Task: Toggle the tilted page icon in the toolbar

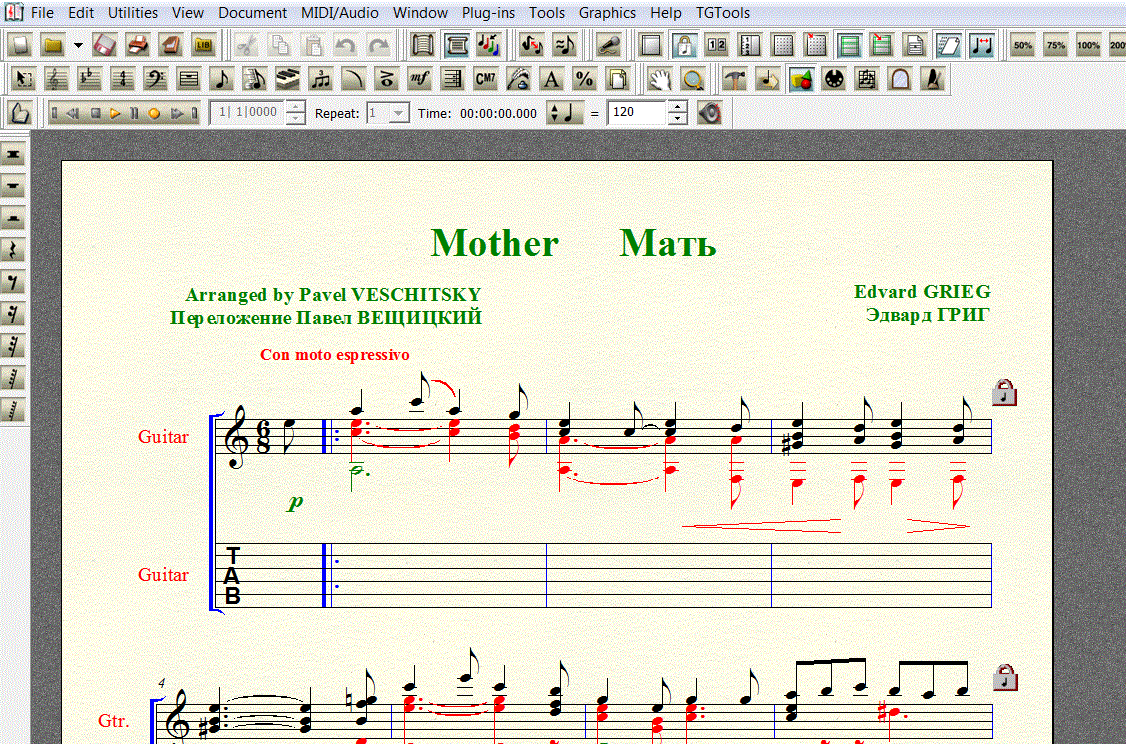Action: point(949,45)
